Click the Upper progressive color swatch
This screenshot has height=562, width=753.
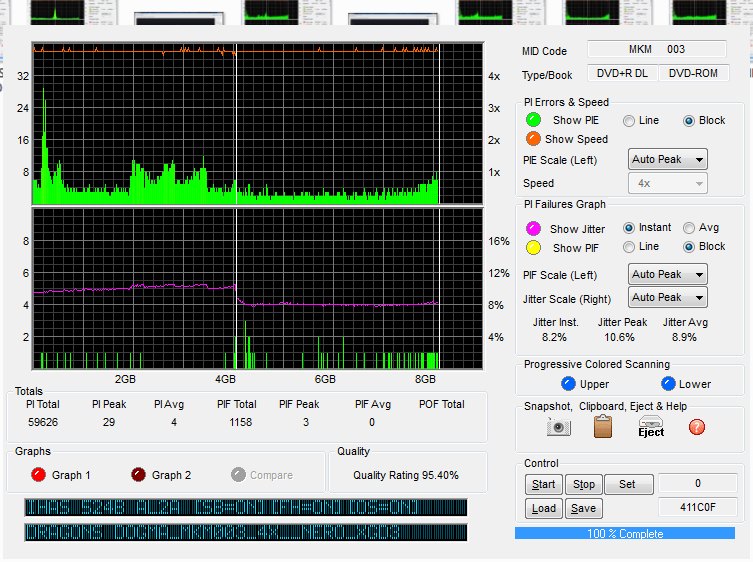(568, 383)
